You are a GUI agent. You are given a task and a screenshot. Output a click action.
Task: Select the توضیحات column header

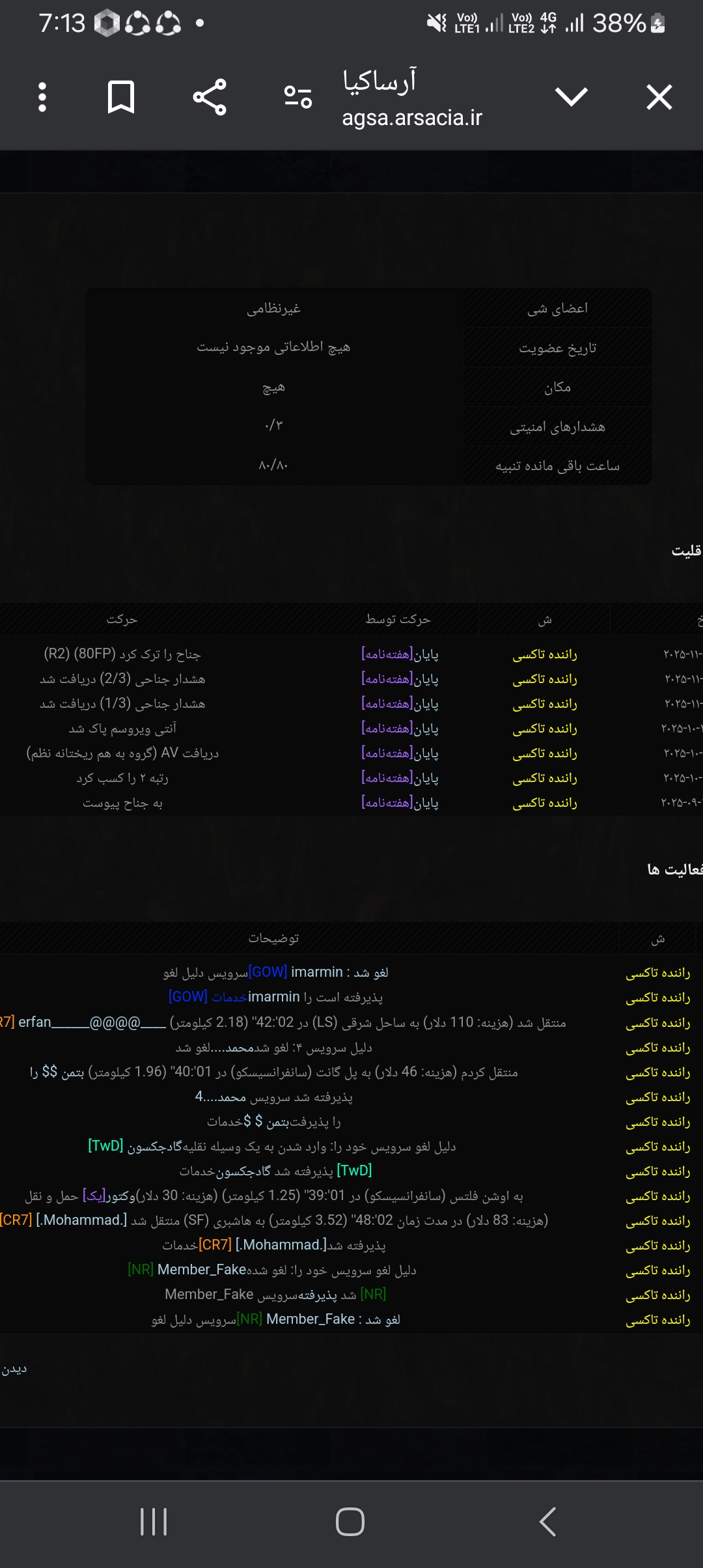273,938
